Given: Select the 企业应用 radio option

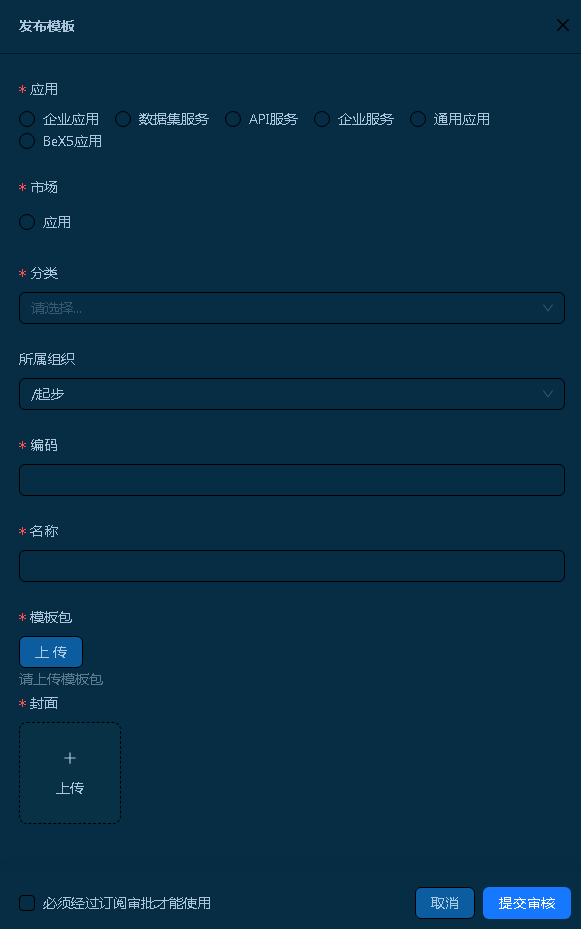Looking at the screenshot, I should (27, 119).
